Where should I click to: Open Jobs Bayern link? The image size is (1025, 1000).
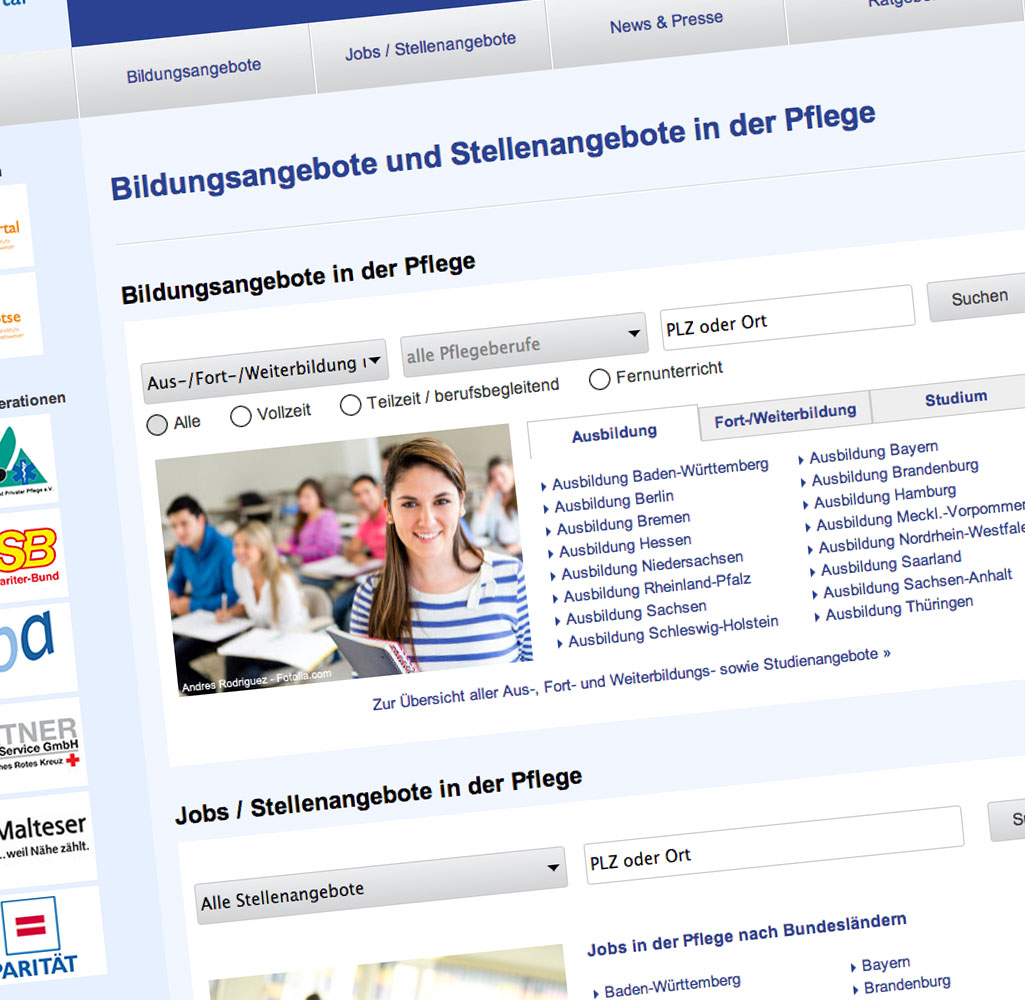tap(885, 964)
